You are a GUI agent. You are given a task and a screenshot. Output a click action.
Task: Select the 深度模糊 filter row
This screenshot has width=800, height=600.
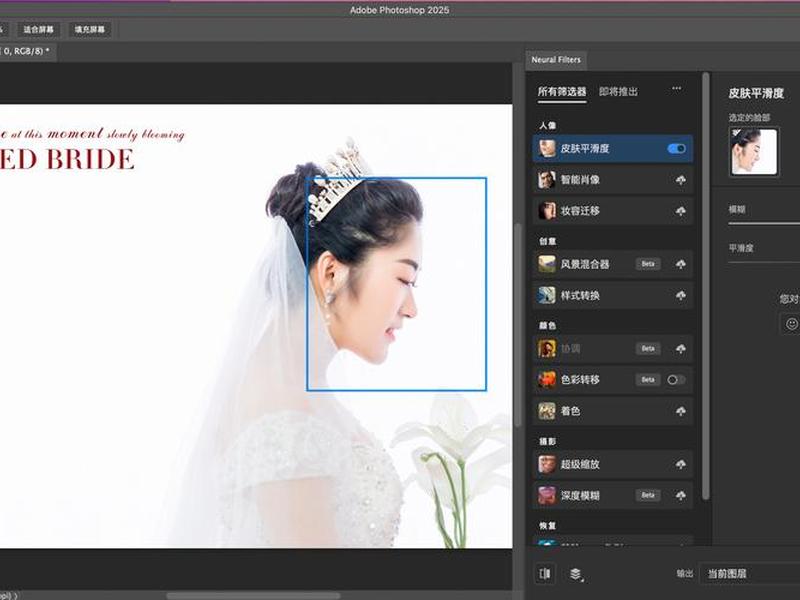(612, 495)
